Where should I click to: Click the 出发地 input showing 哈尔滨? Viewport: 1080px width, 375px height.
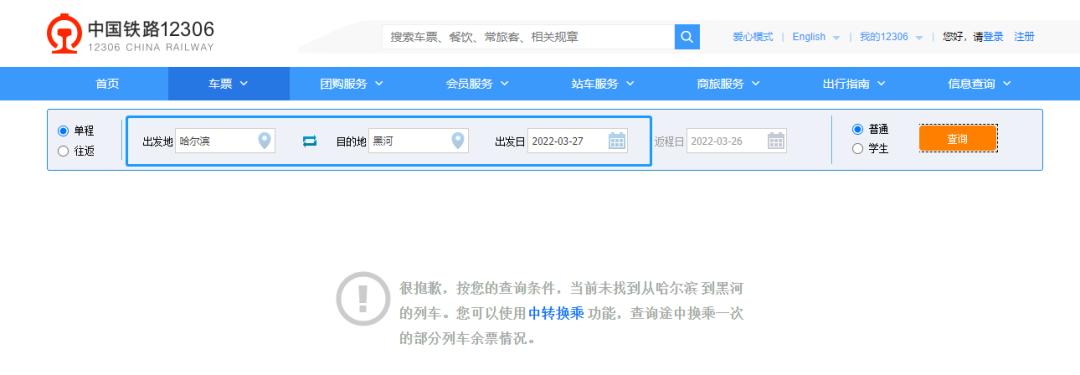[225, 141]
